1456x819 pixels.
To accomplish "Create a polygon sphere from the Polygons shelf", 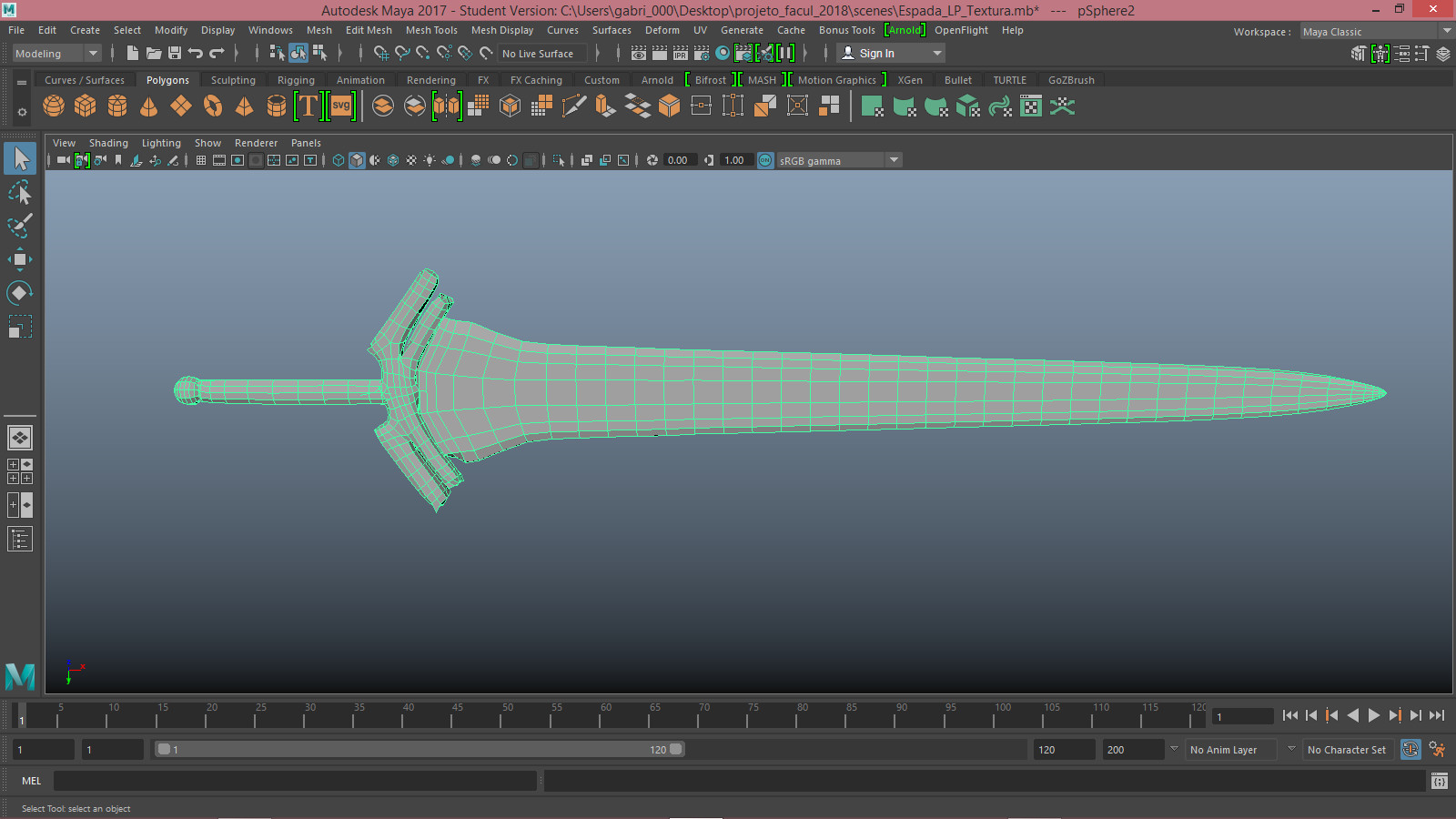I will coord(53,106).
